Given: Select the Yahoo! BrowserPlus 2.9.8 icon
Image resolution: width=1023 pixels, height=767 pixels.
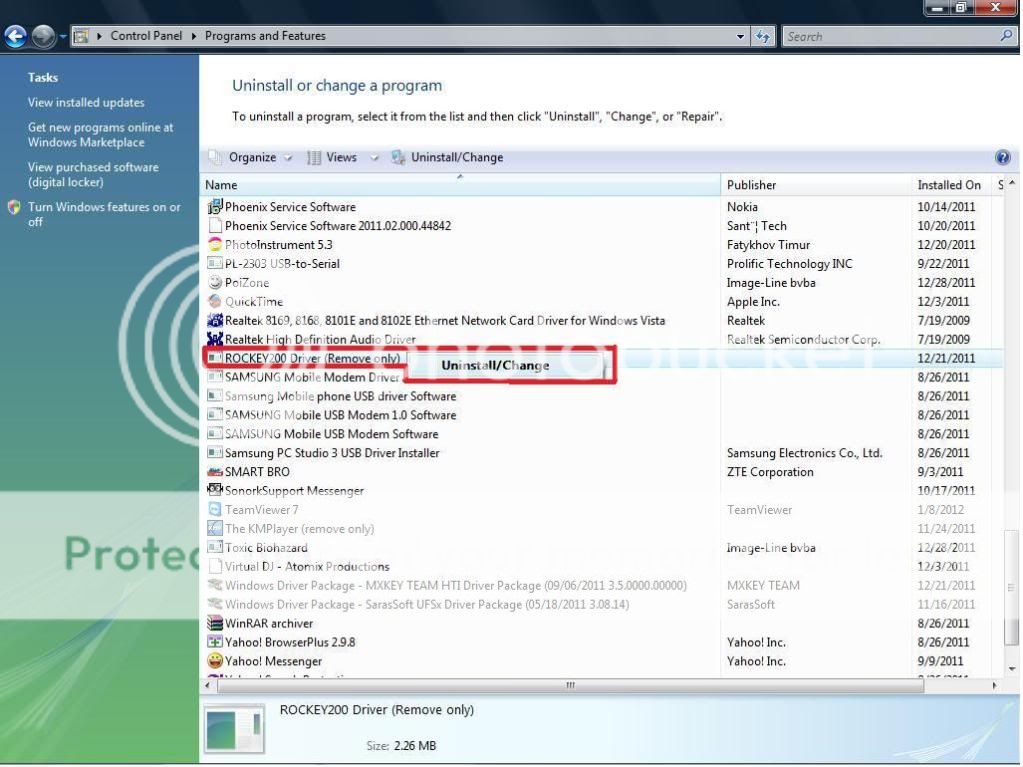Looking at the screenshot, I should click(x=215, y=642).
